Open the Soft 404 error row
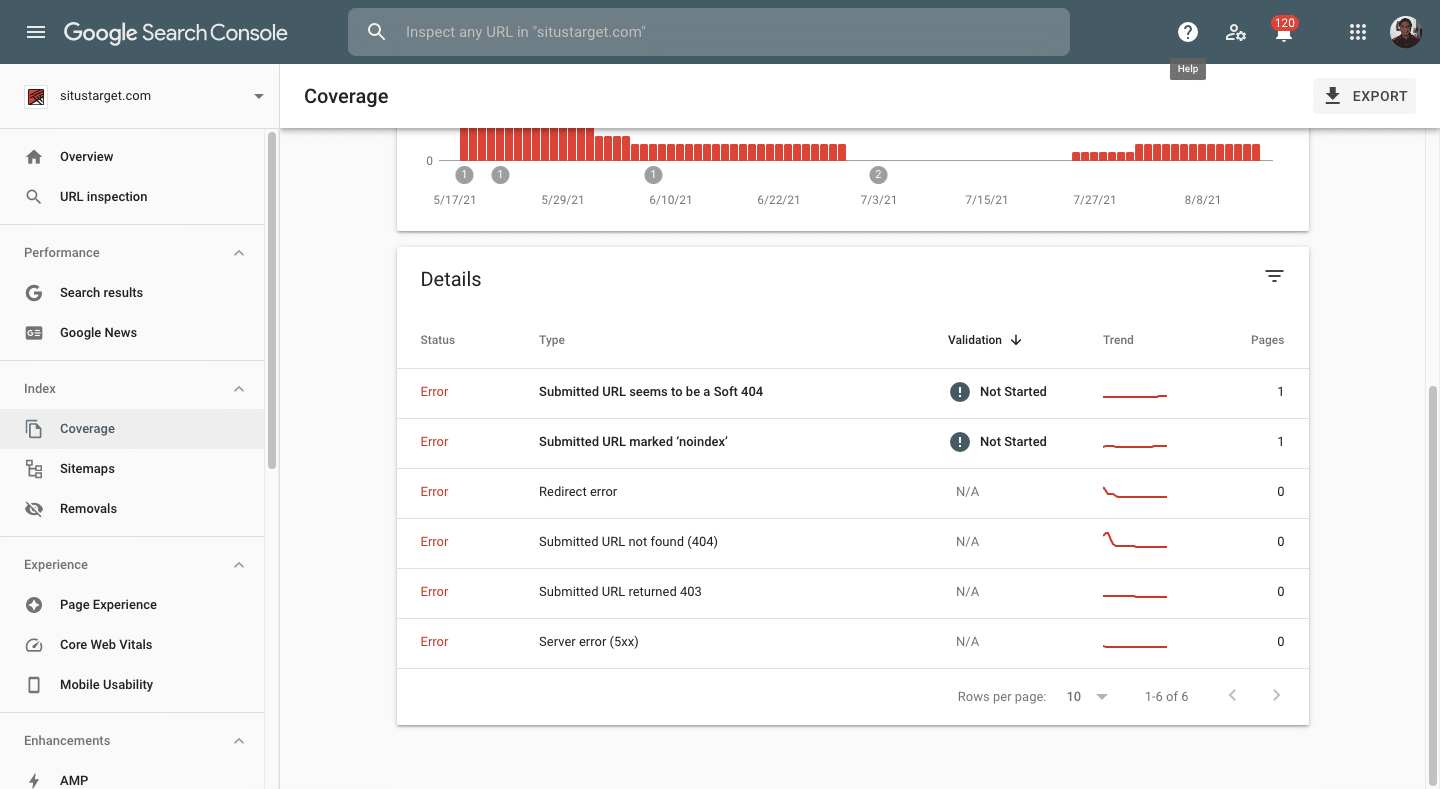The height and width of the screenshot is (789, 1440). (853, 392)
